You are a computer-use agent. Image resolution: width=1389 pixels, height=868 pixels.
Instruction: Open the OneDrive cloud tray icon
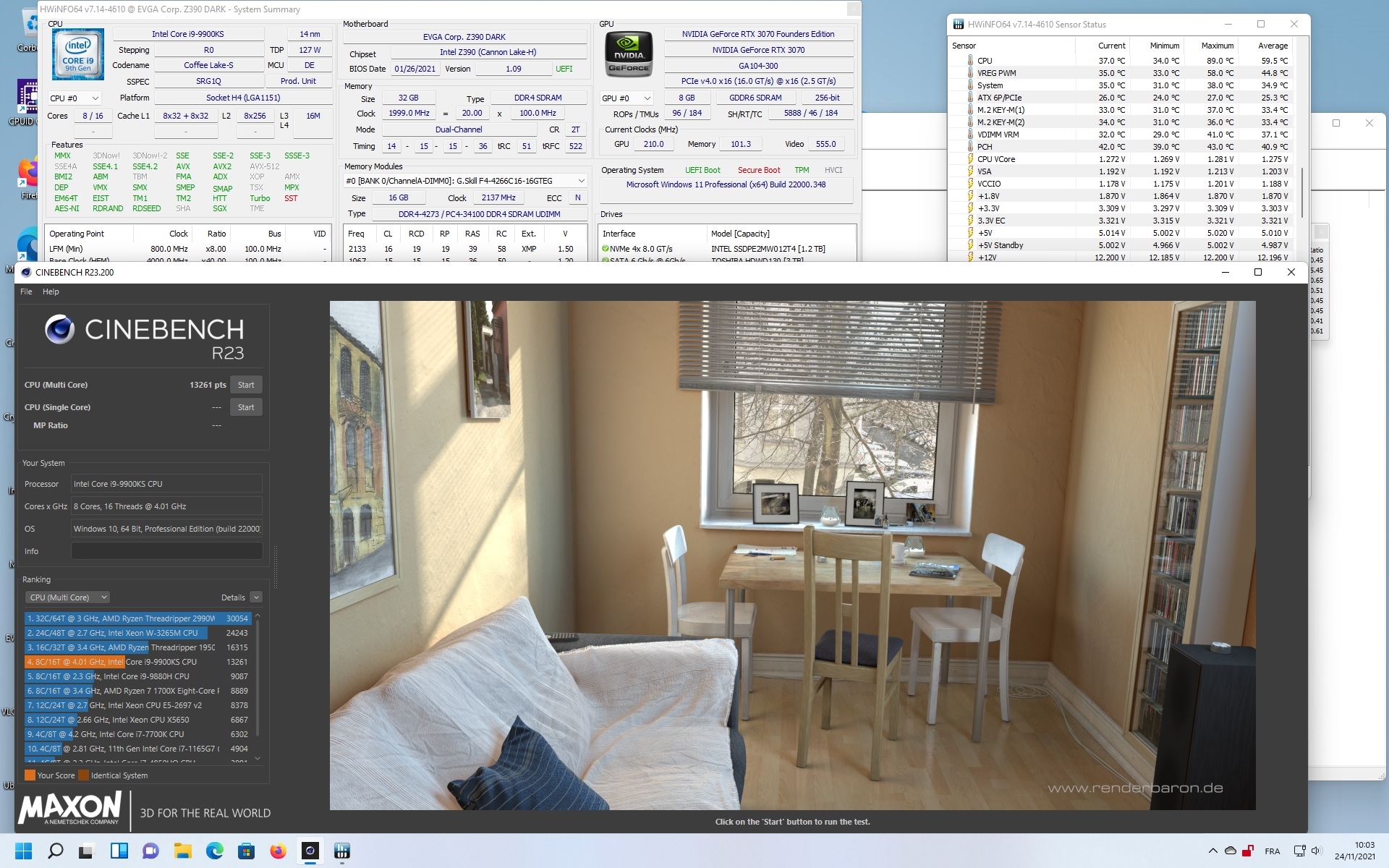pyautogui.click(x=1230, y=851)
